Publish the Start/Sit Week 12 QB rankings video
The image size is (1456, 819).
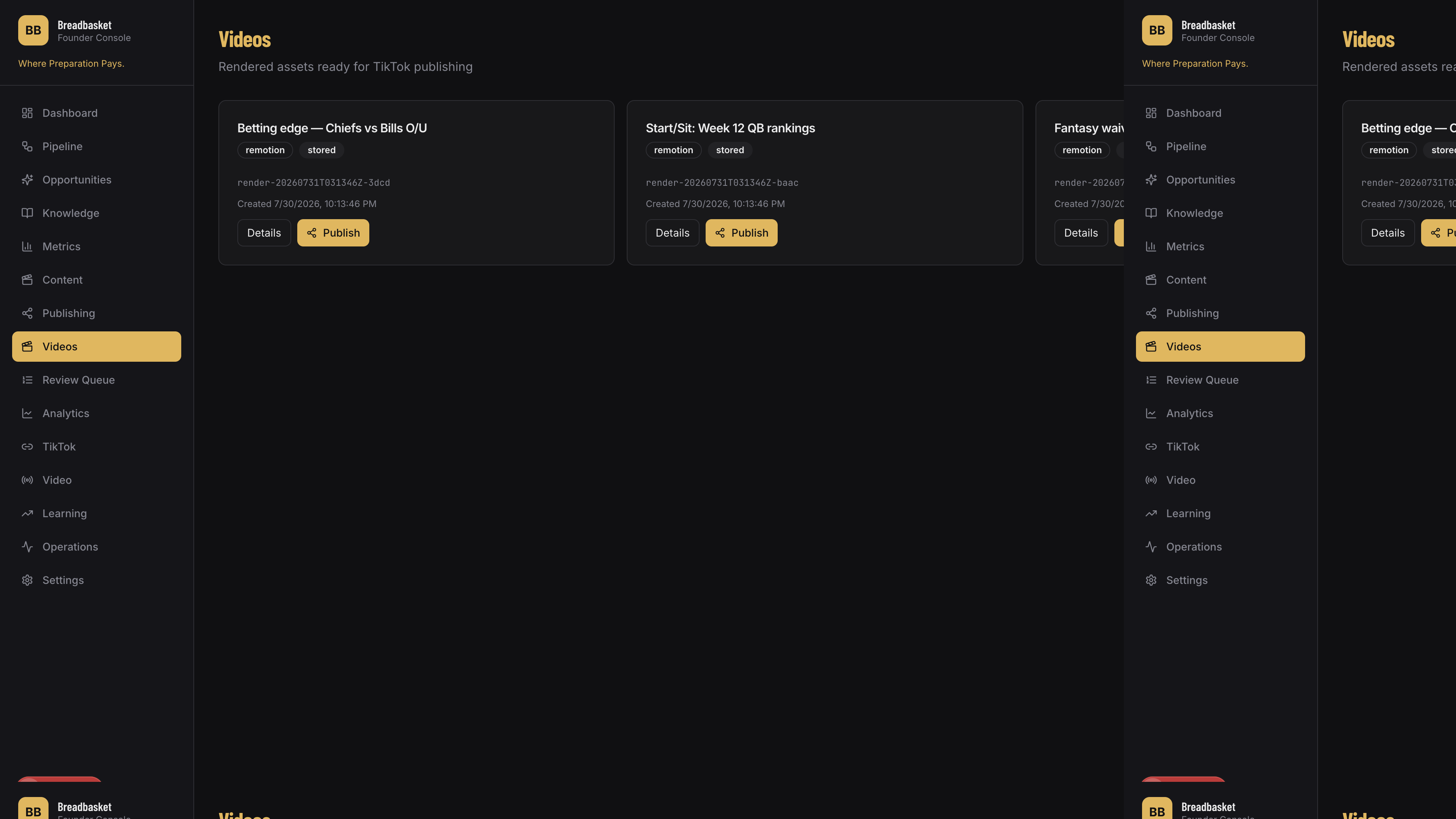tap(741, 233)
